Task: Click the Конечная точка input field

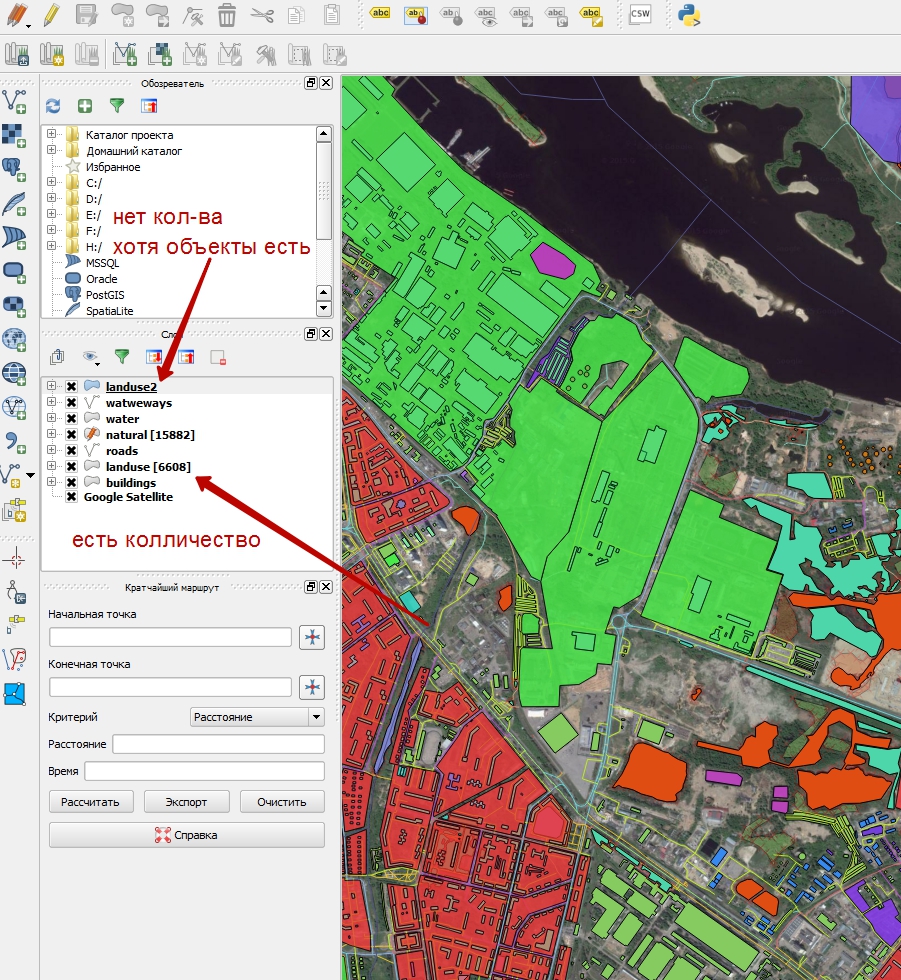Action: (170, 687)
